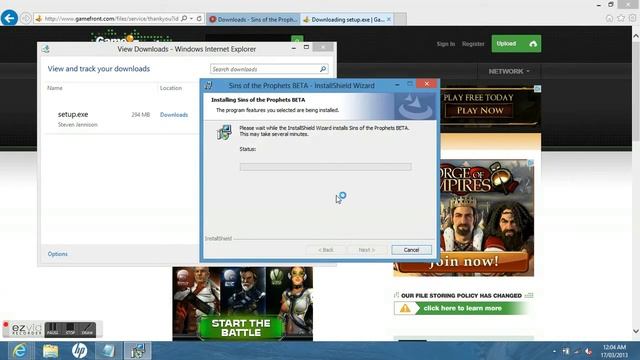Click the favorites star icon
The width and height of the screenshot is (640, 360).
621,18
